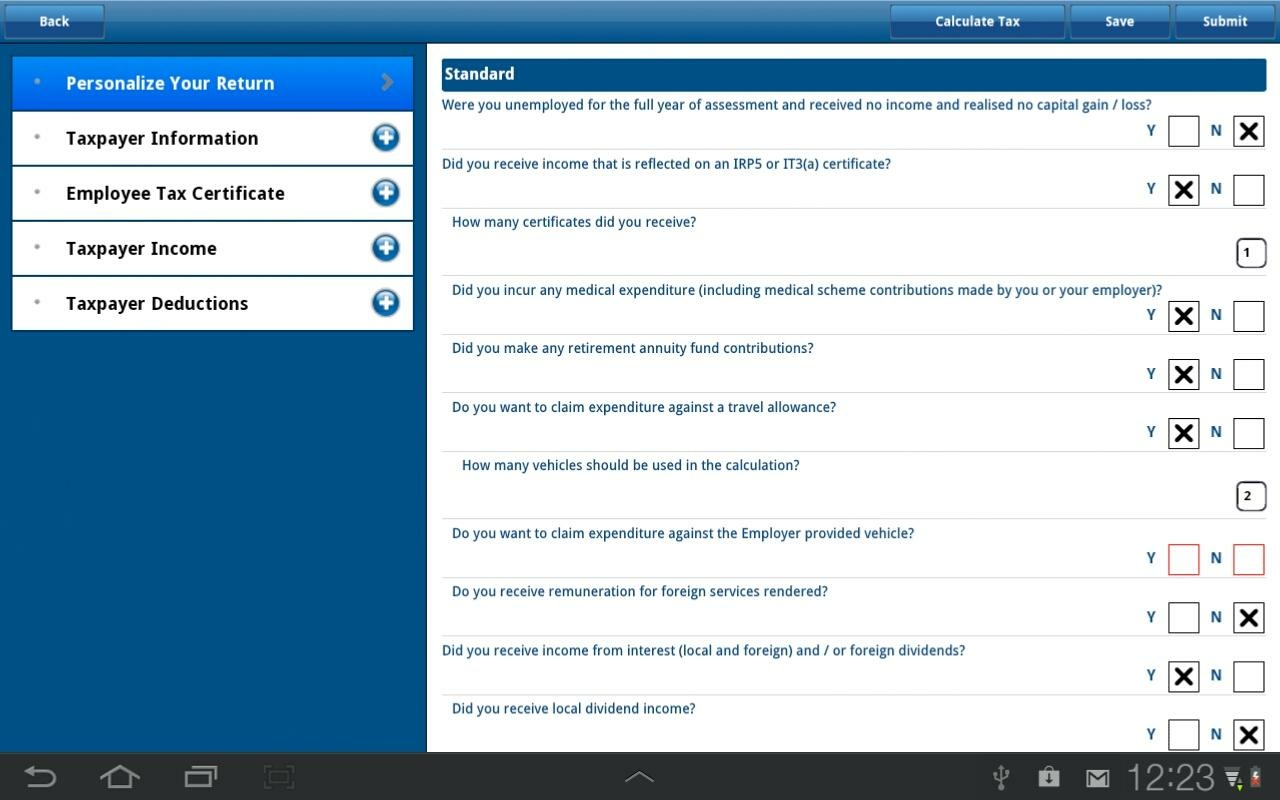Tap the screenshot capture icon
1280x800 pixels.
click(279, 777)
